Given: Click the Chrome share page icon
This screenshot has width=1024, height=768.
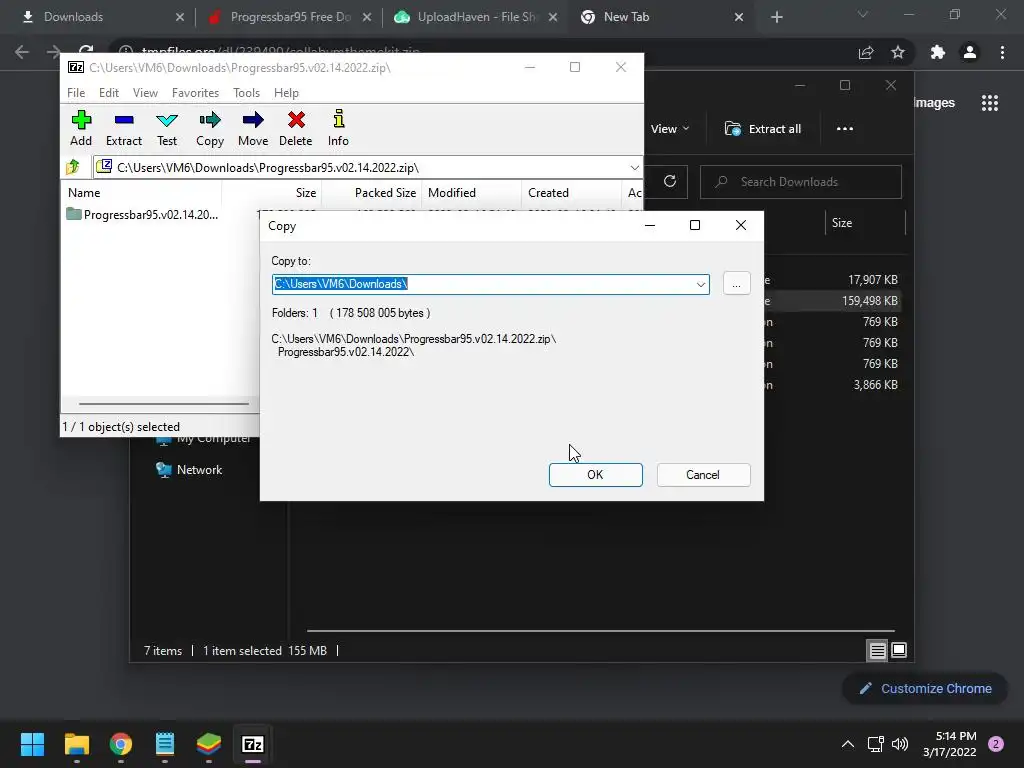Looking at the screenshot, I should 866,52.
